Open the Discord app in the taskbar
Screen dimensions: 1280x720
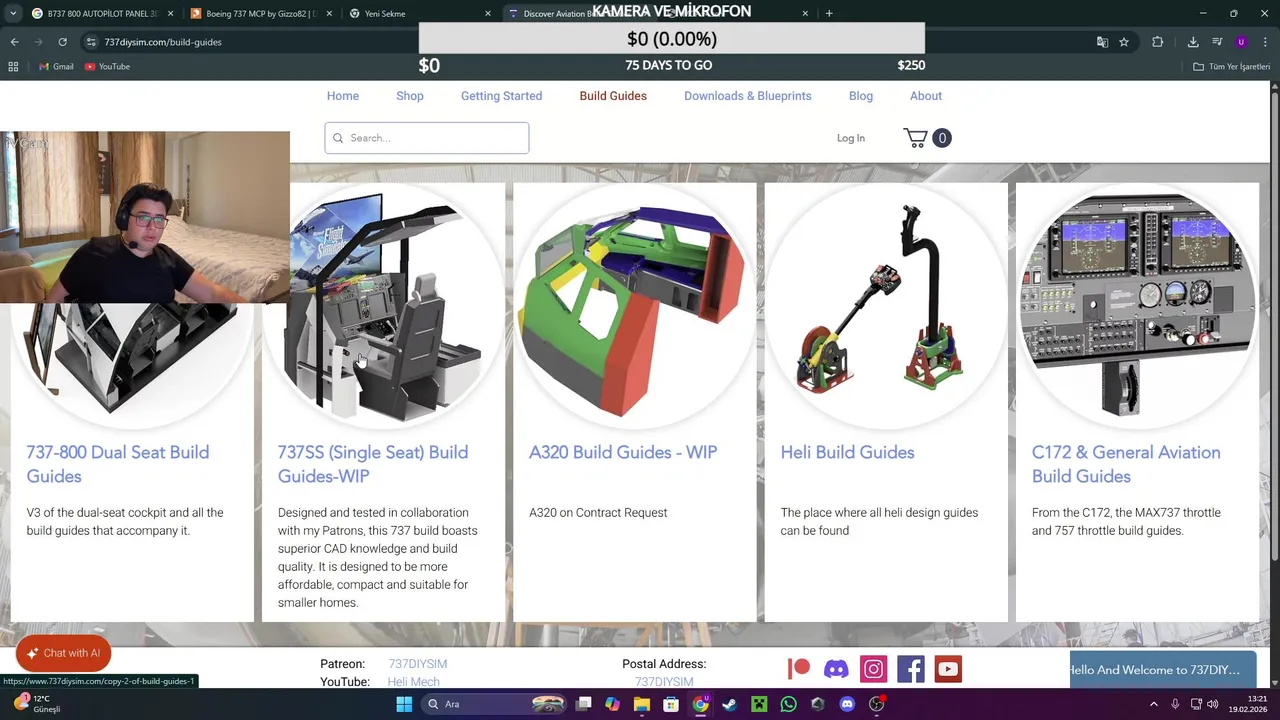[x=847, y=704]
